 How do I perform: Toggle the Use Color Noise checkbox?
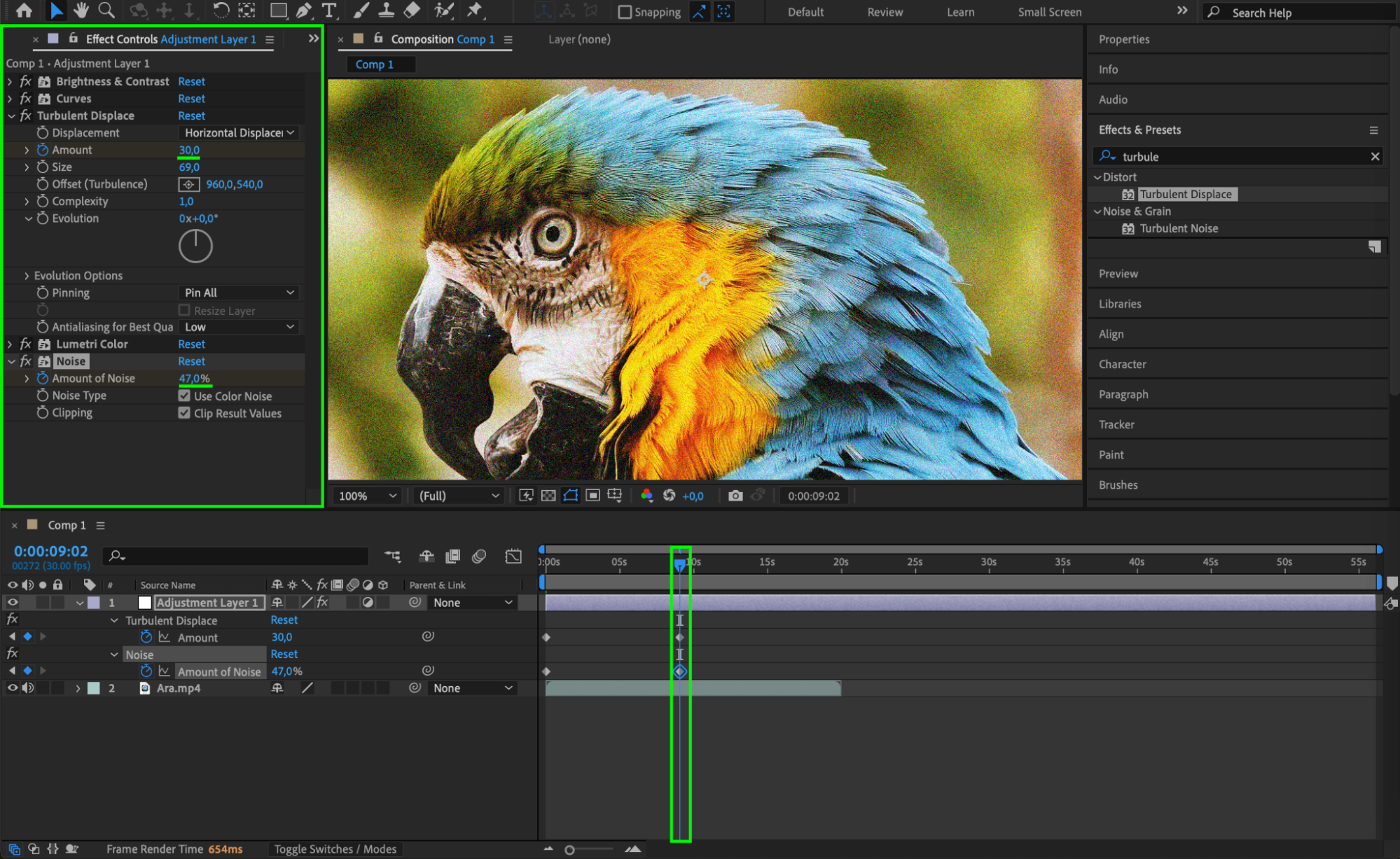184,396
